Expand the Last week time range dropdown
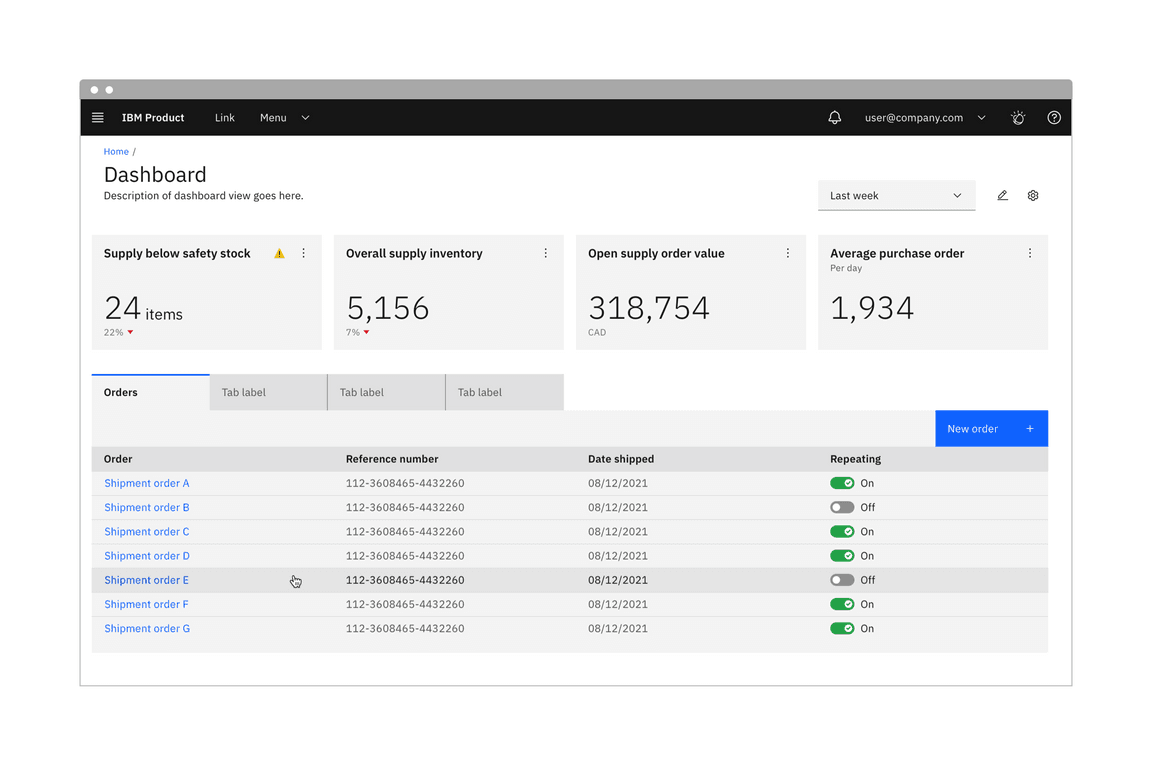This screenshot has height=767, width=1152. pos(896,196)
